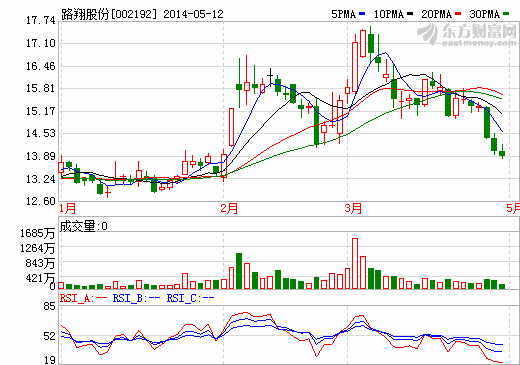Click the 2014-05-12 date in header

pos(193,14)
